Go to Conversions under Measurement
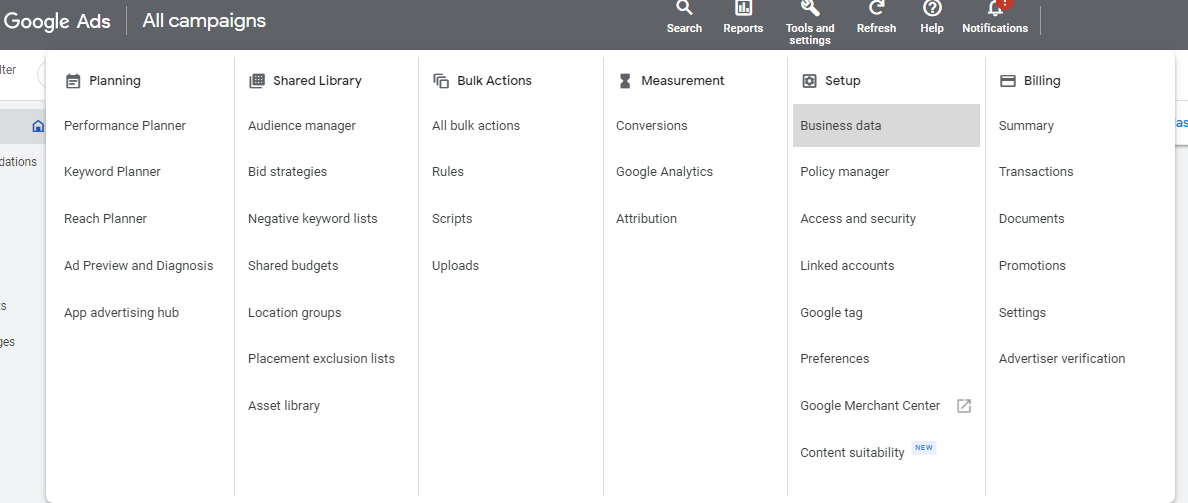The image size is (1188, 503). (652, 126)
